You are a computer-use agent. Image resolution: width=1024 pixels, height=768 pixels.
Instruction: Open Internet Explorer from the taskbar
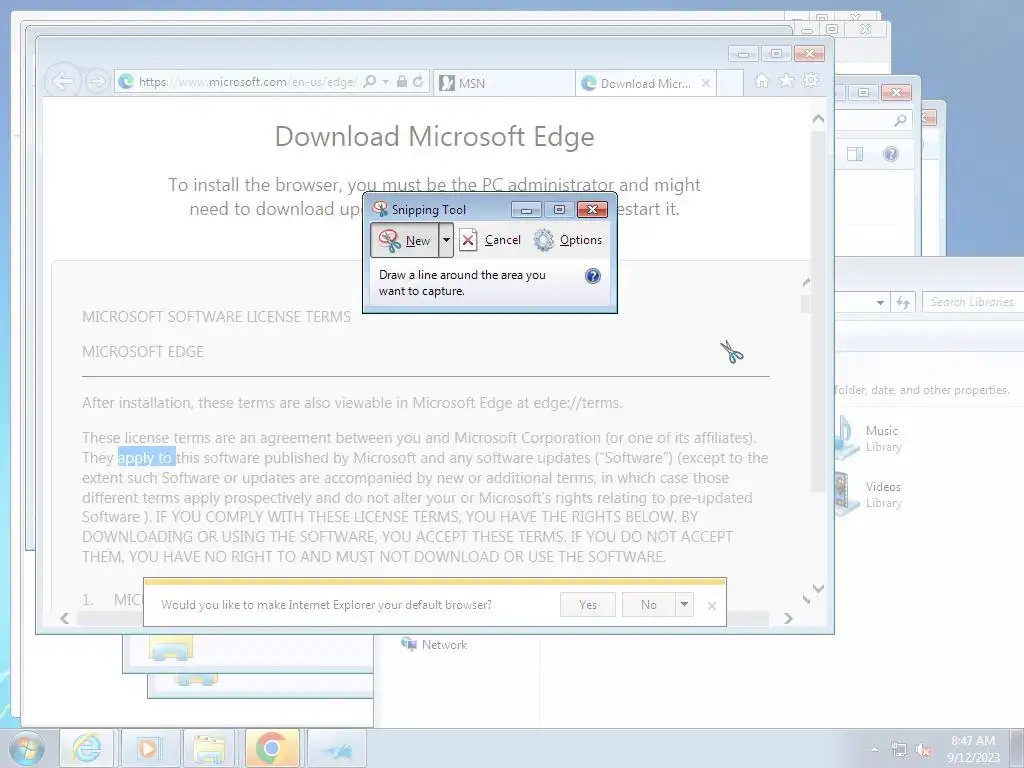(87, 748)
